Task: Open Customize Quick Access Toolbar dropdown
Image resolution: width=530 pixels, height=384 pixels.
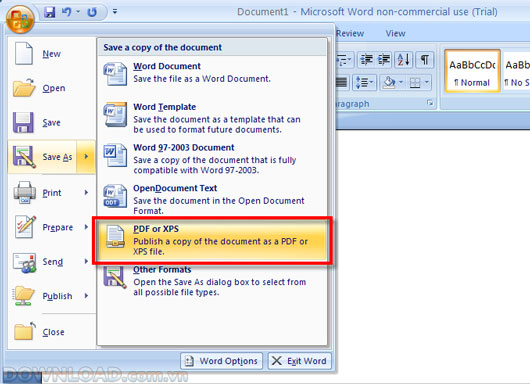Action: [115, 12]
